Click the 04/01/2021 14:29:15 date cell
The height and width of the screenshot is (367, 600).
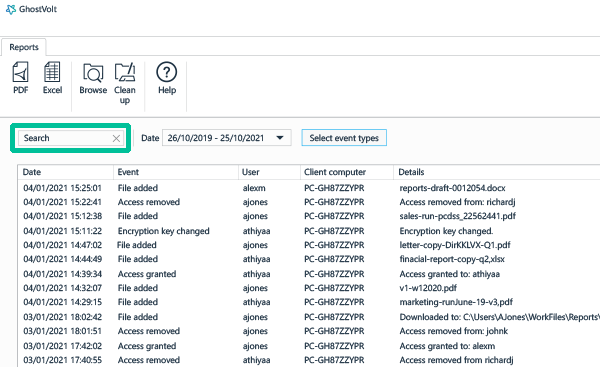point(62,302)
